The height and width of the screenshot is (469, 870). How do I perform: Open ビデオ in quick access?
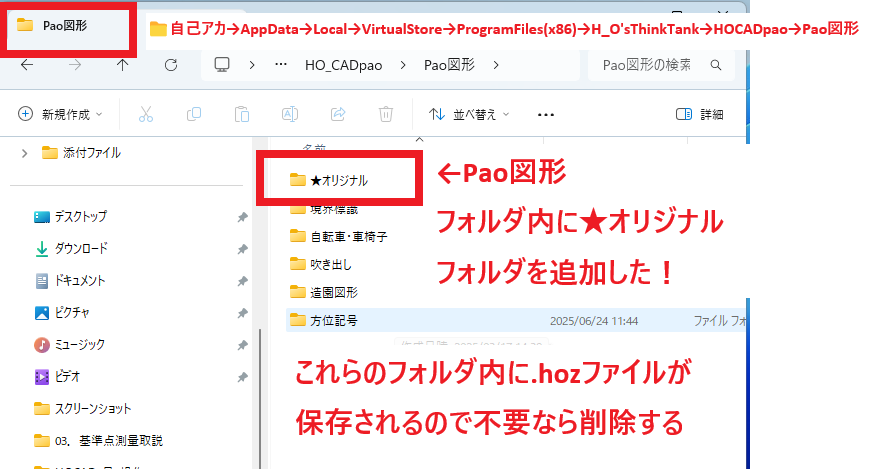click(x=57, y=377)
